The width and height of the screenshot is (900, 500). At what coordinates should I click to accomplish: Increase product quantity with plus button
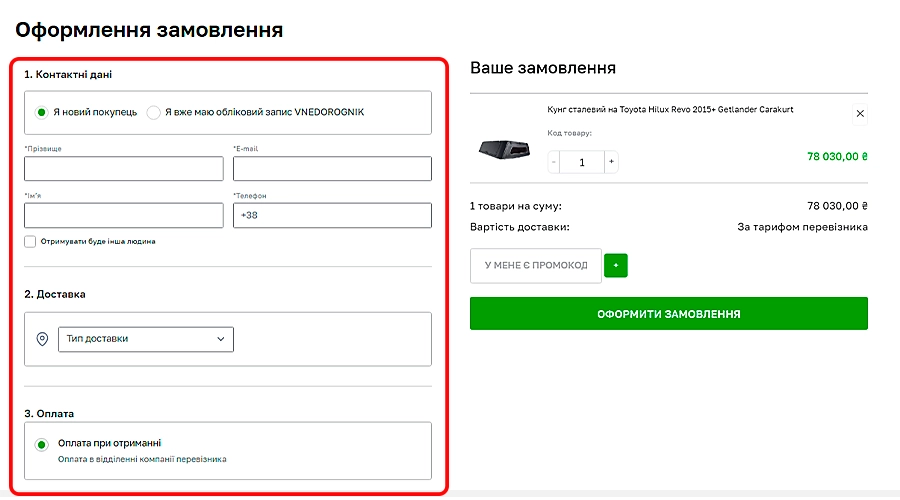611,161
